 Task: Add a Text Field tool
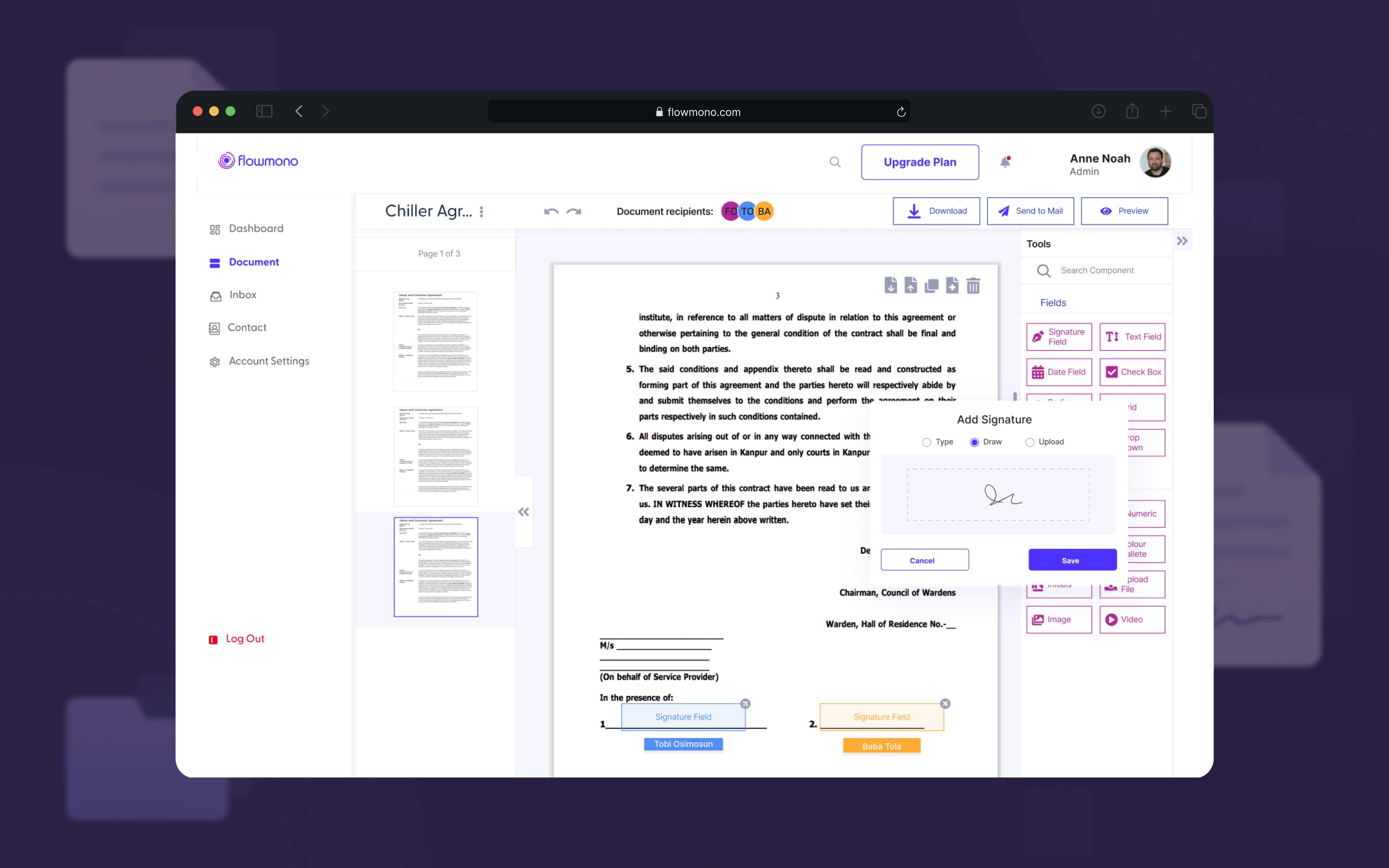(x=1133, y=337)
